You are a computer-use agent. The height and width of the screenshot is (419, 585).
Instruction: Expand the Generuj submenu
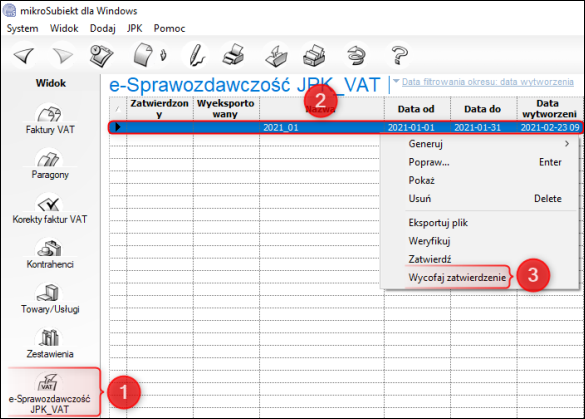(x=480, y=144)
